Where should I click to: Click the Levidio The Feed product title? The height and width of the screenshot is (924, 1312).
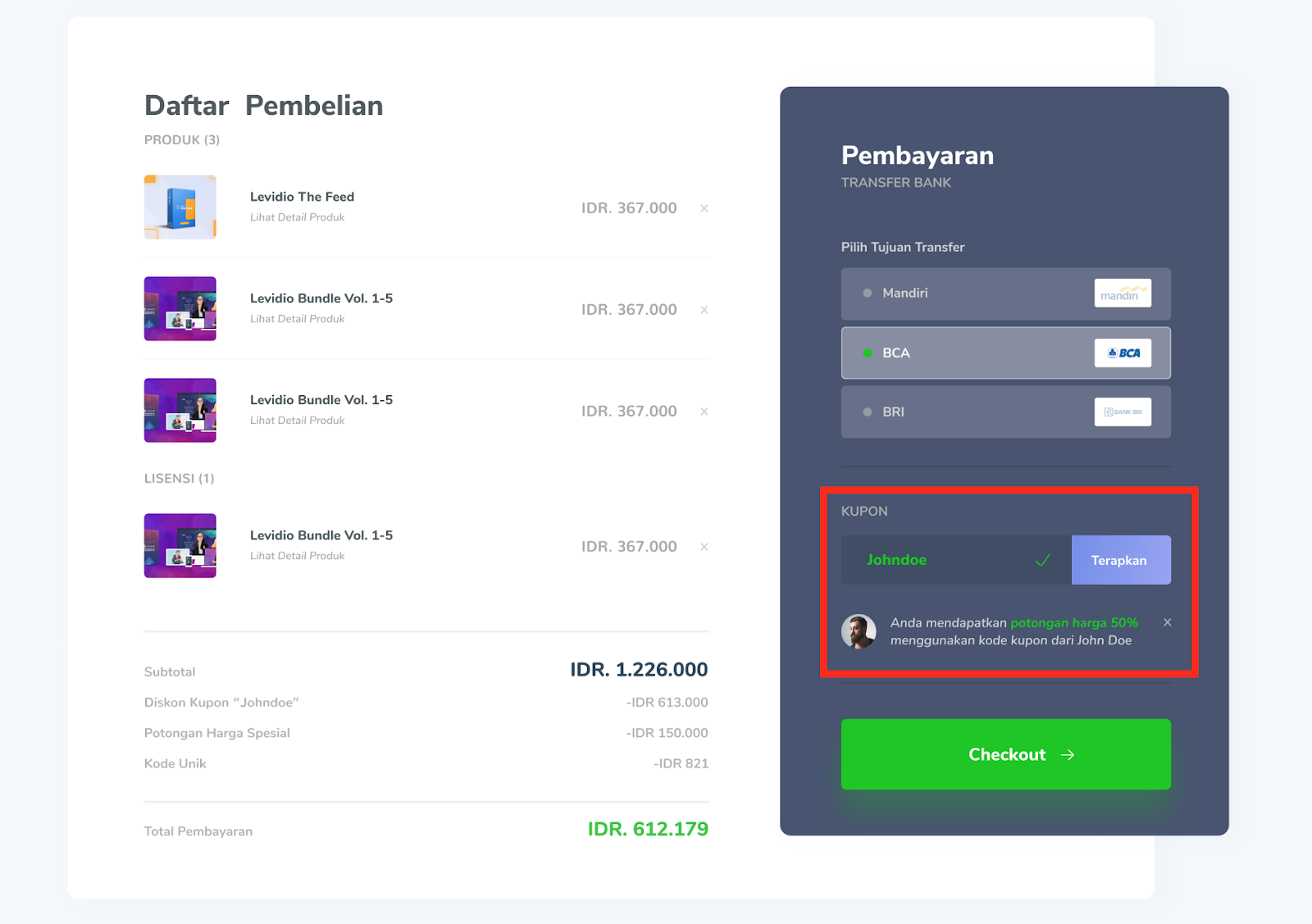pos(303,197)
